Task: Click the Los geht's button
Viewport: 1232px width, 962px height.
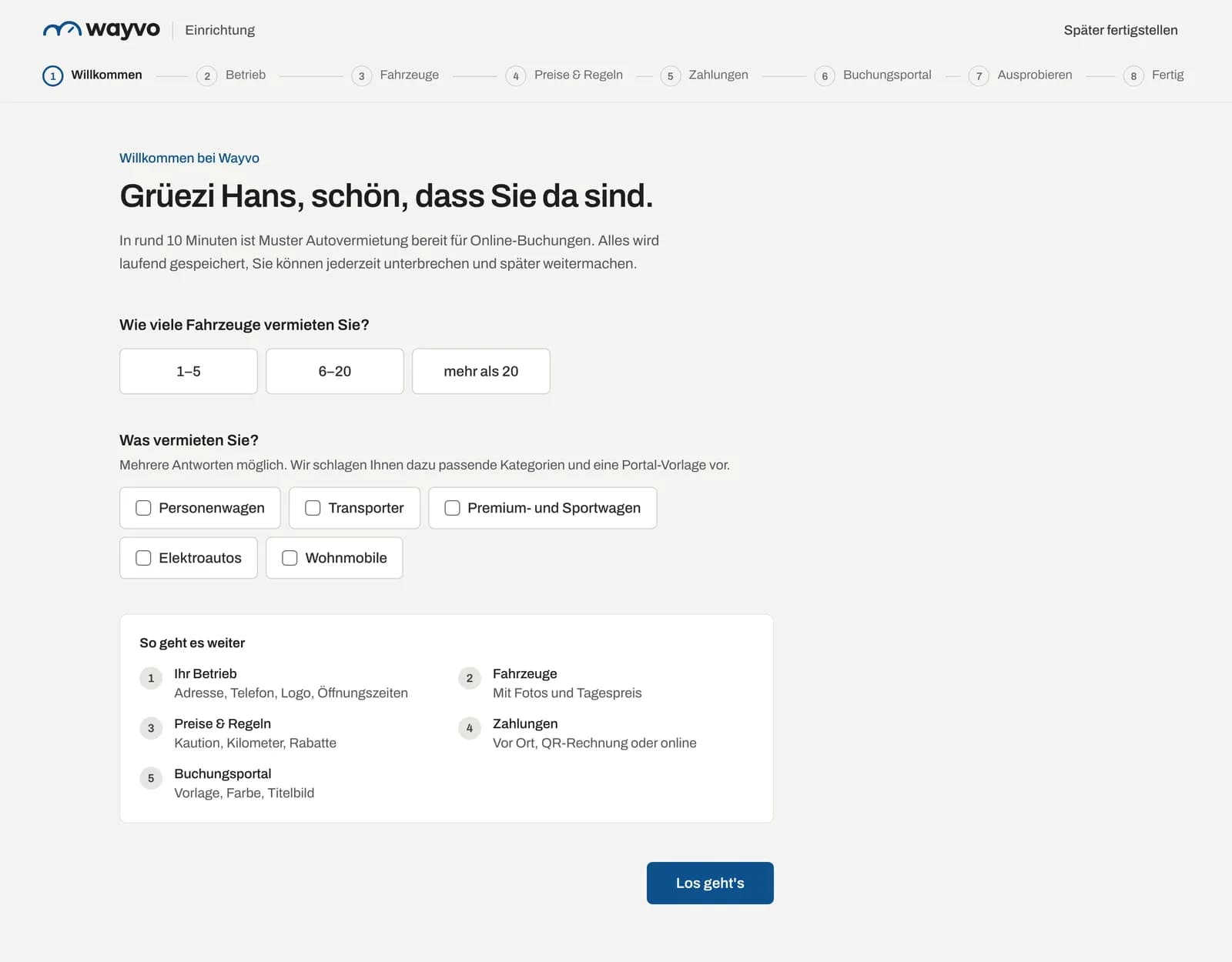Action: 710,884
